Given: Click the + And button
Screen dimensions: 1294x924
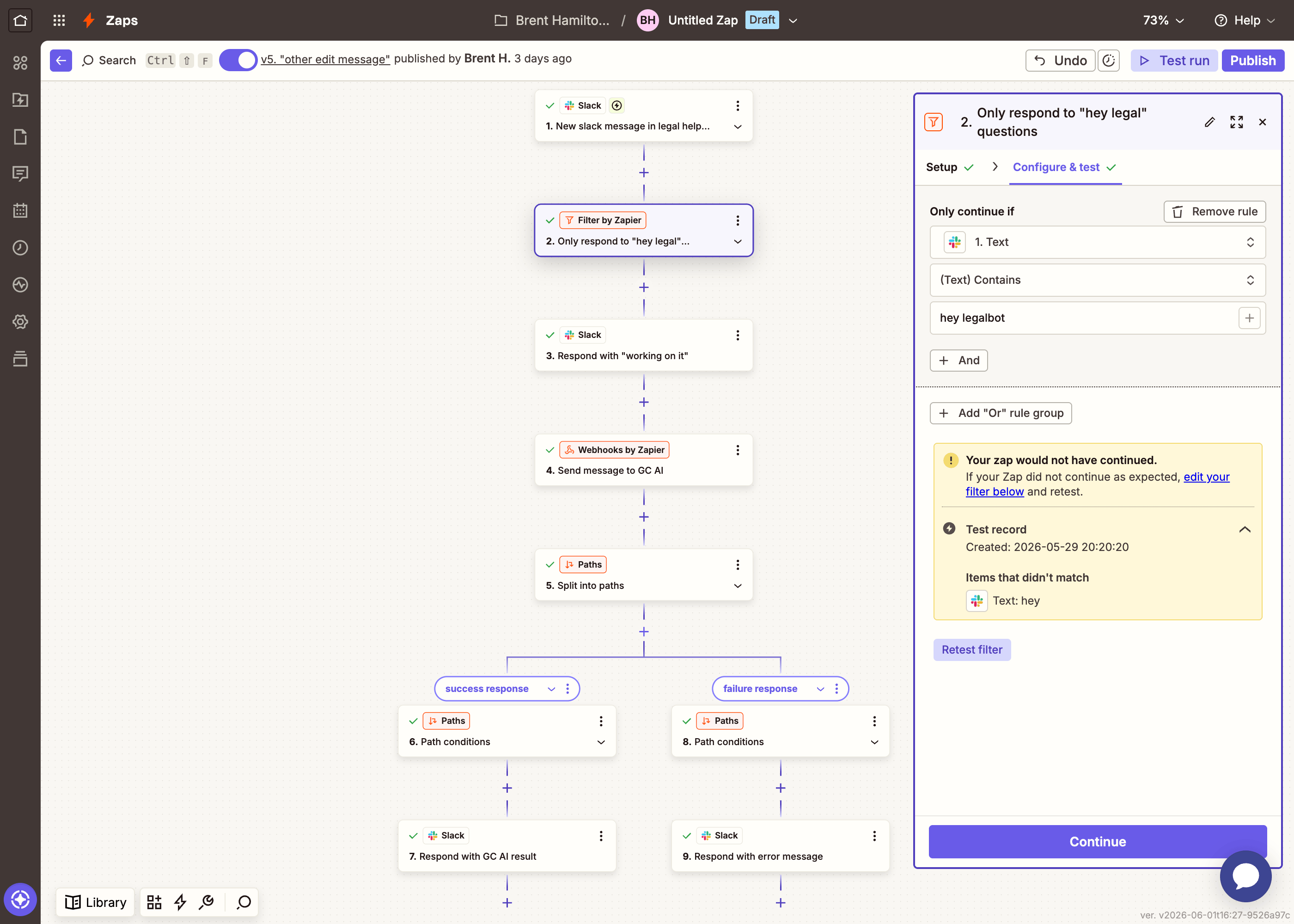Looking at the screenshot, I should point(958,361).
